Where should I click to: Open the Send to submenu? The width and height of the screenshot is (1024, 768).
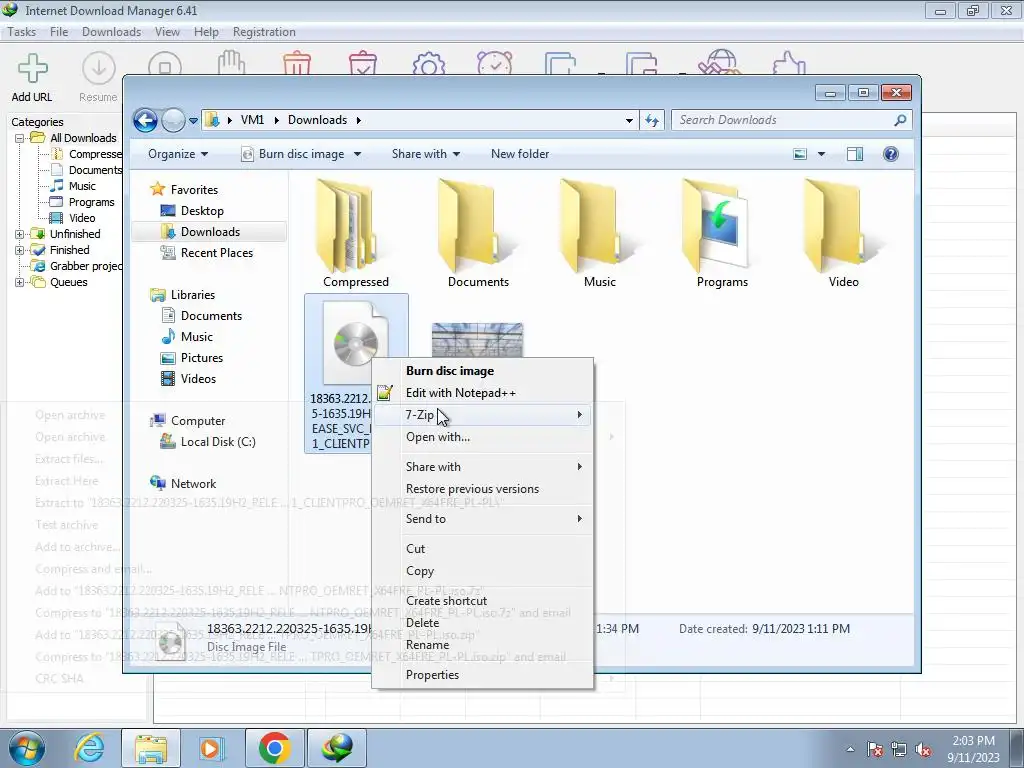coord(483,519)
